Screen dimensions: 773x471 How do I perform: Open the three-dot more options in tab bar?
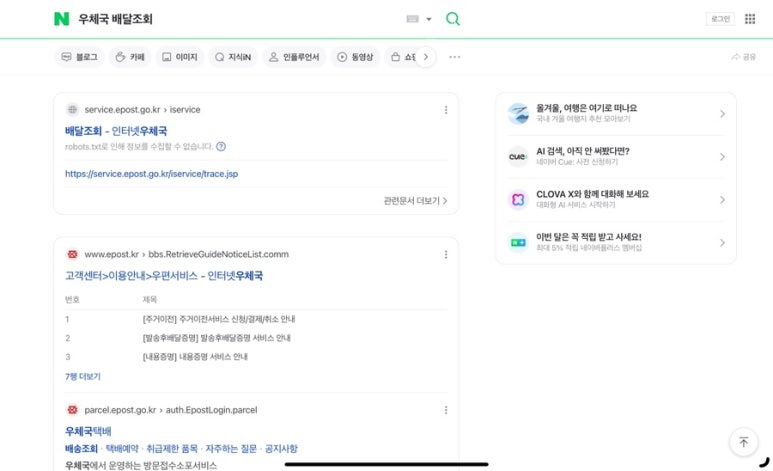click(455, 57)
